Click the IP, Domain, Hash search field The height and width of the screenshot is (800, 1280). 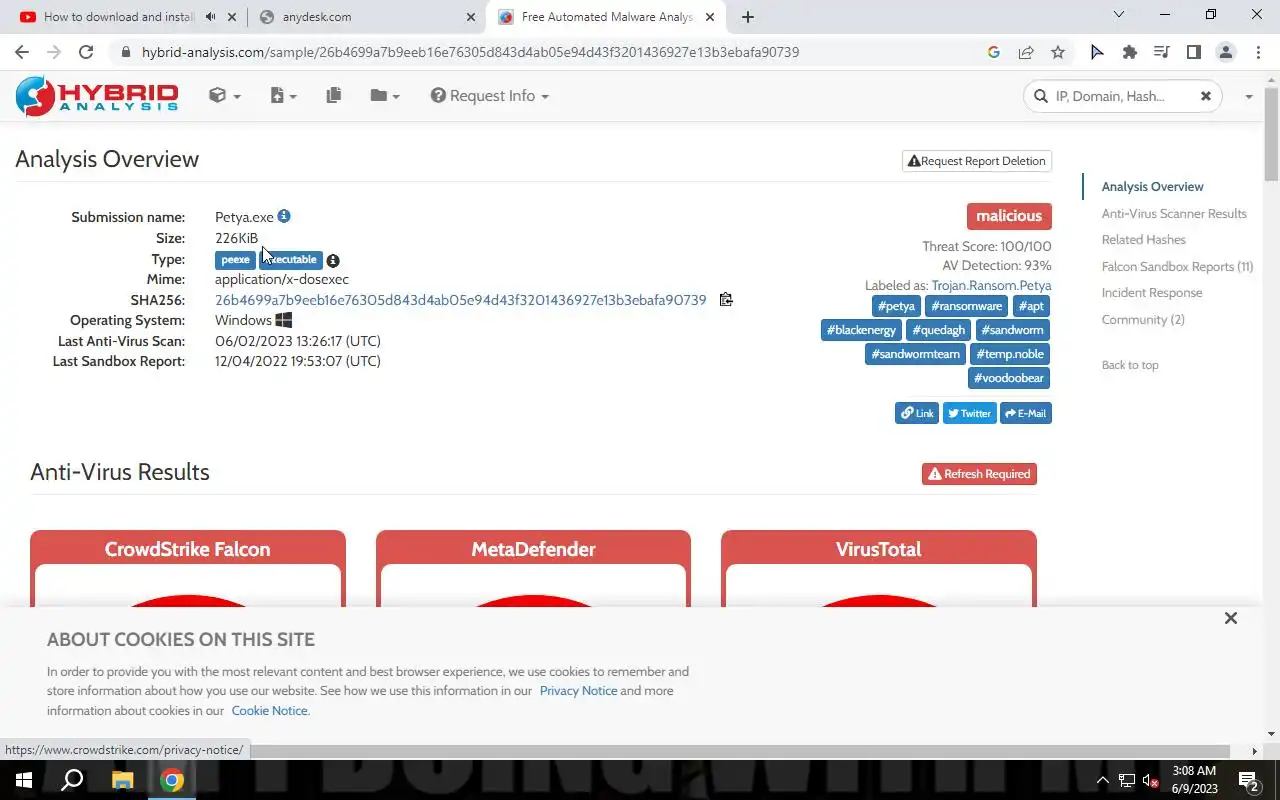click(x=1120, y=96)
